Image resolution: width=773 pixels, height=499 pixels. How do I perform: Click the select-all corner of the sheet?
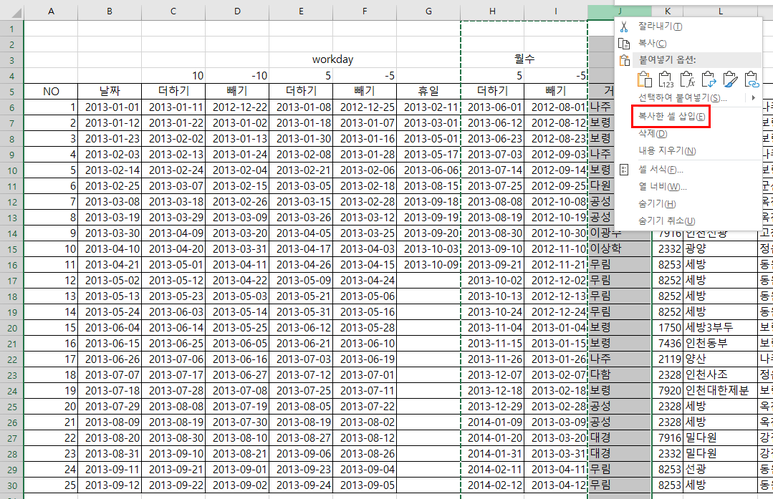[x=12, y=11]
